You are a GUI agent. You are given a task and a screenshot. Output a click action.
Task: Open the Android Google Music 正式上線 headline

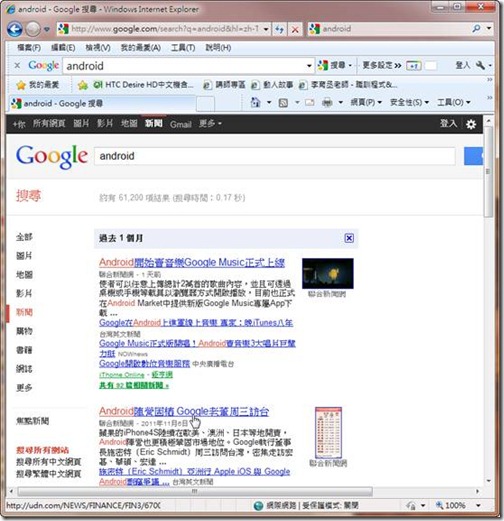(192, 262)
